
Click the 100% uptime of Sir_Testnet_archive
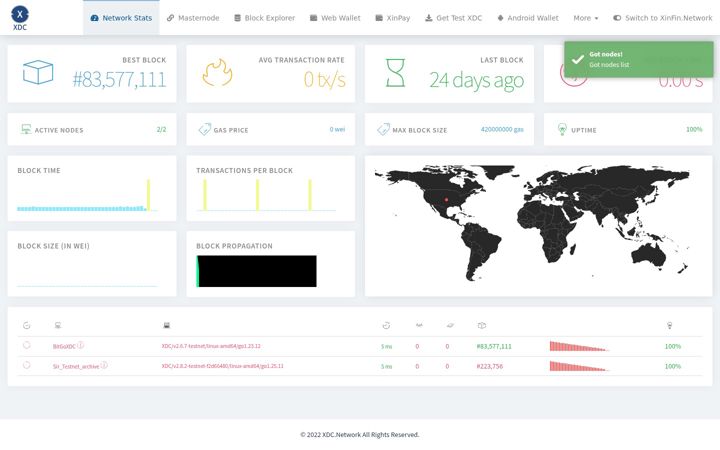tap(673, 366)
